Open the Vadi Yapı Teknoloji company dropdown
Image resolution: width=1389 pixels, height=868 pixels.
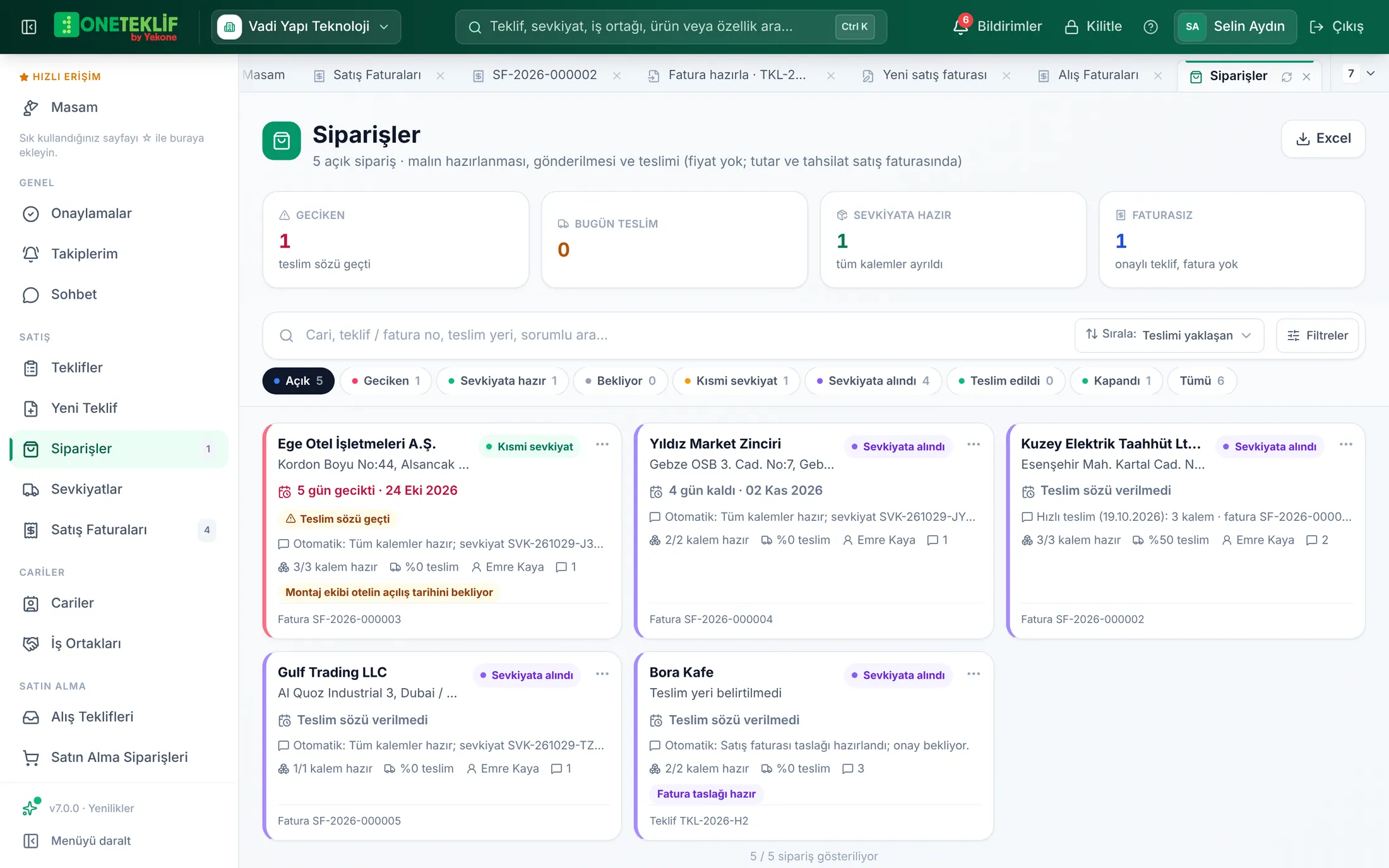(x=306, y=27)
